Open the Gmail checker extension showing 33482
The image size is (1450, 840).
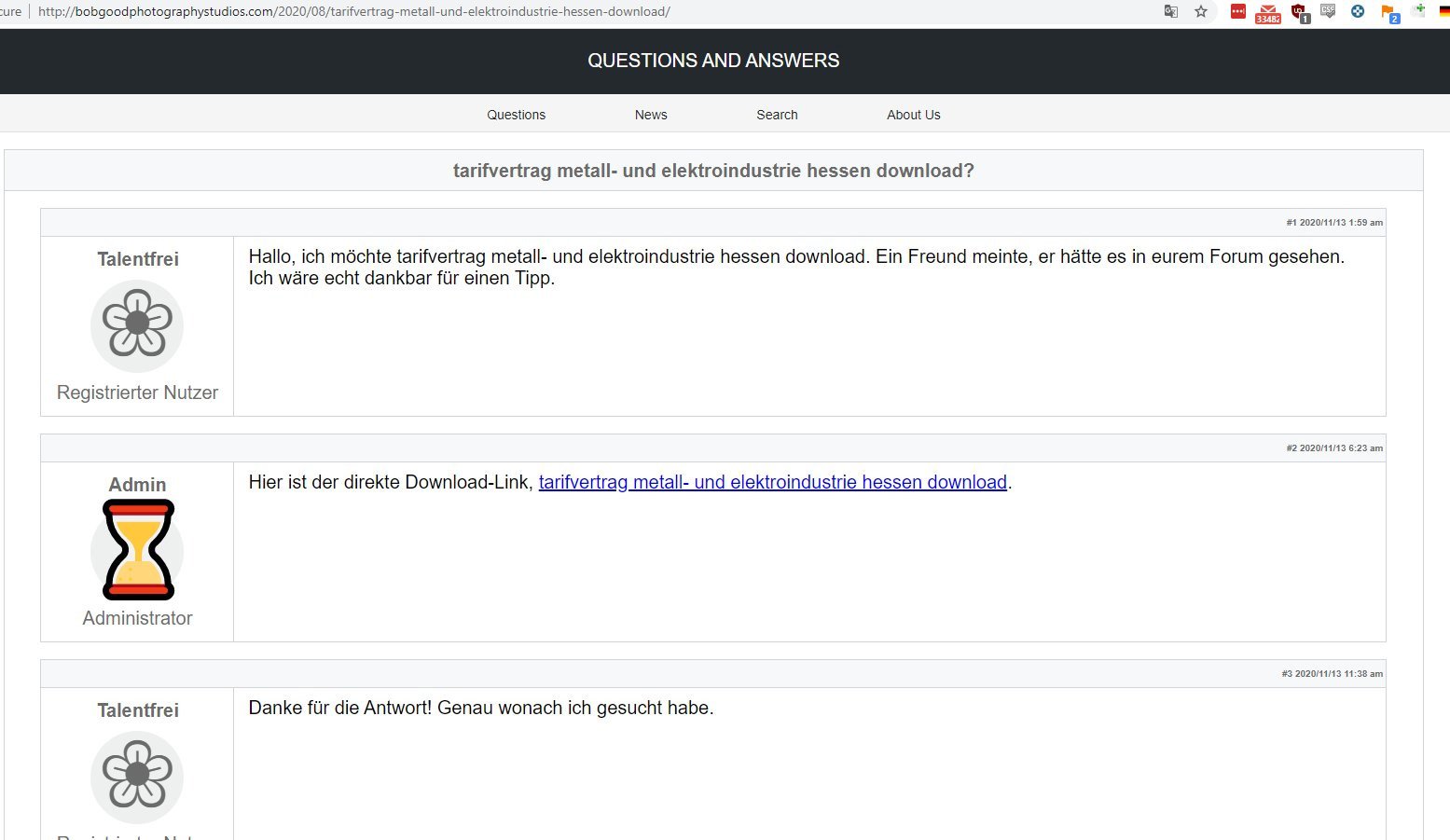(1267, 12)
